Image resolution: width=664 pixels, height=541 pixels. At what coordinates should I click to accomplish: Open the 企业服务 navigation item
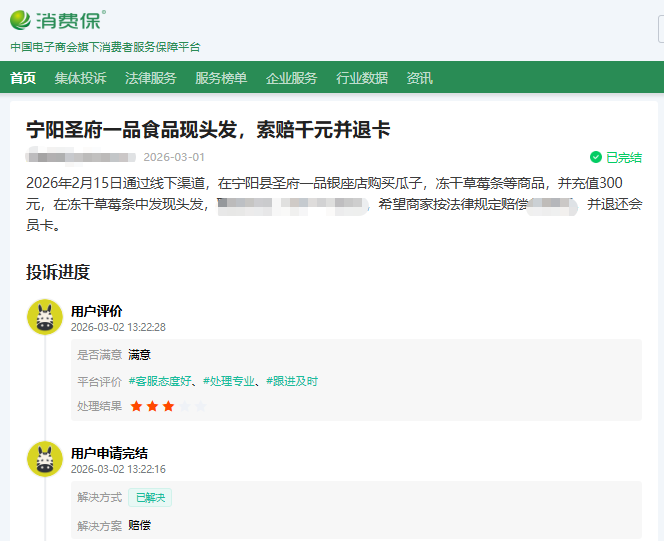pyautogui.click(x=291, y=78)
